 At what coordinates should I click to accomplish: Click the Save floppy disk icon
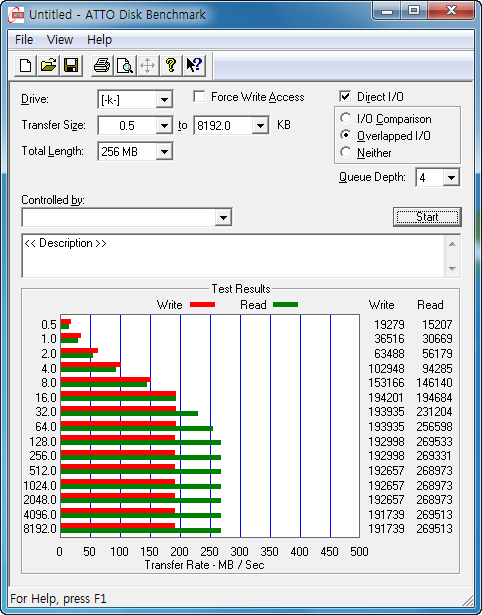[x=71, y=65]
